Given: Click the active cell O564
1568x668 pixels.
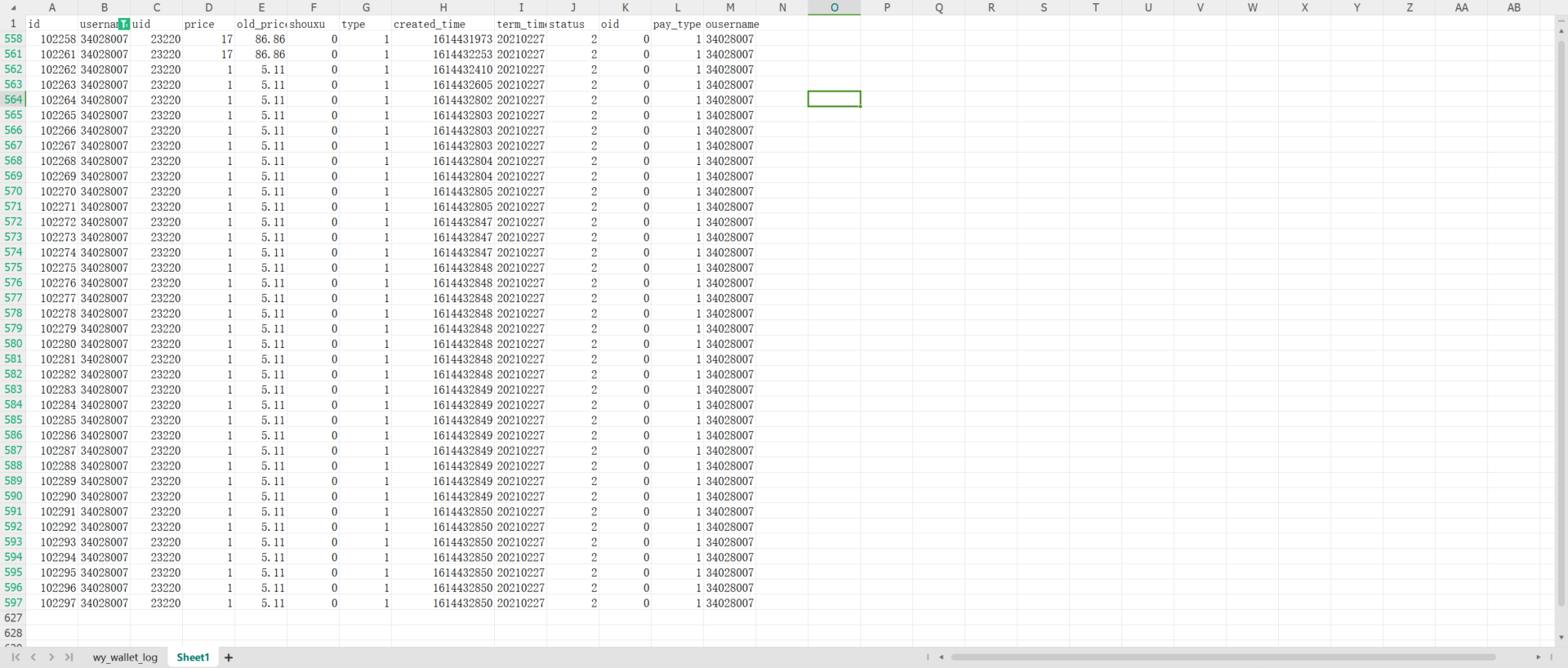Looking at the screenshot, I should tap(835, 100).
